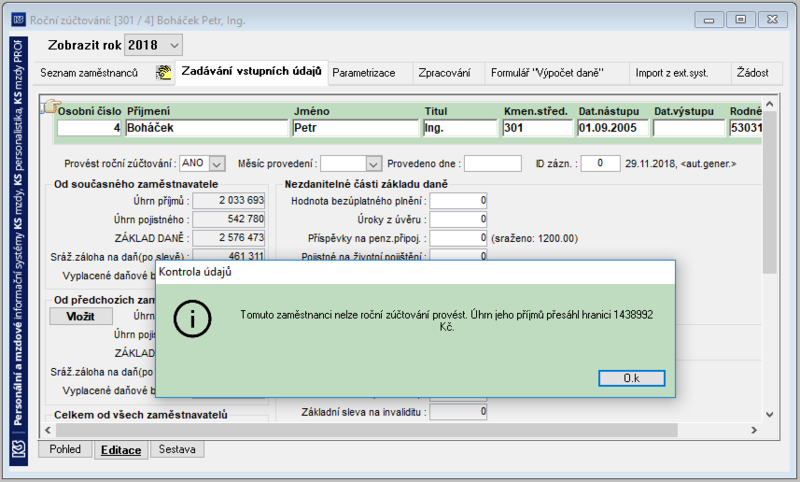The height and width of the screenshot is (482, 800).
Task: Click the vertical scrollbar down arrow
Action: [770, 415]
